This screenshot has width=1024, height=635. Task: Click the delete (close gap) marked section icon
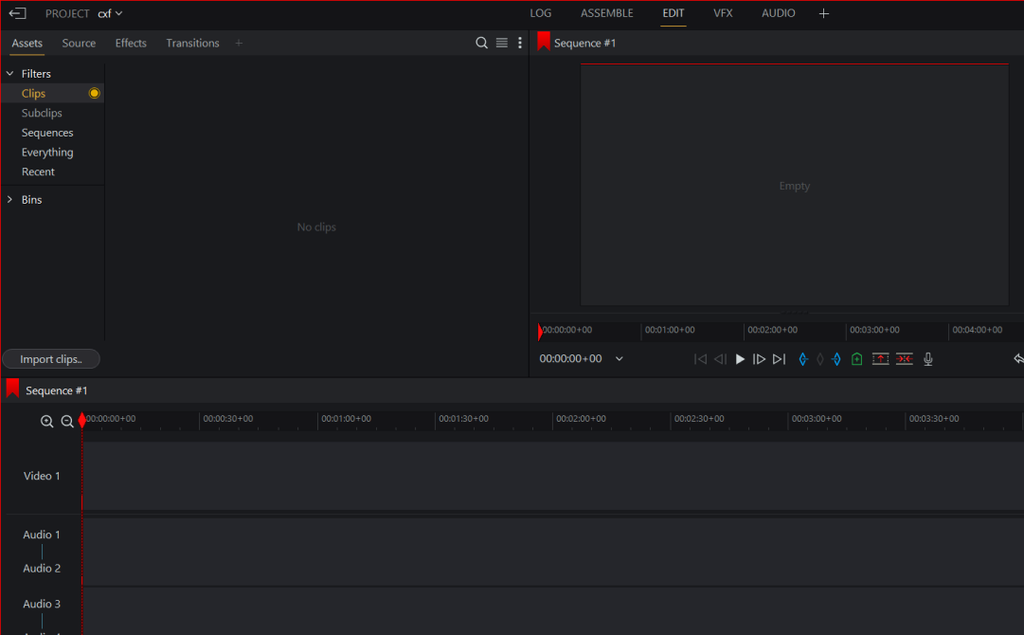[904, 359]
